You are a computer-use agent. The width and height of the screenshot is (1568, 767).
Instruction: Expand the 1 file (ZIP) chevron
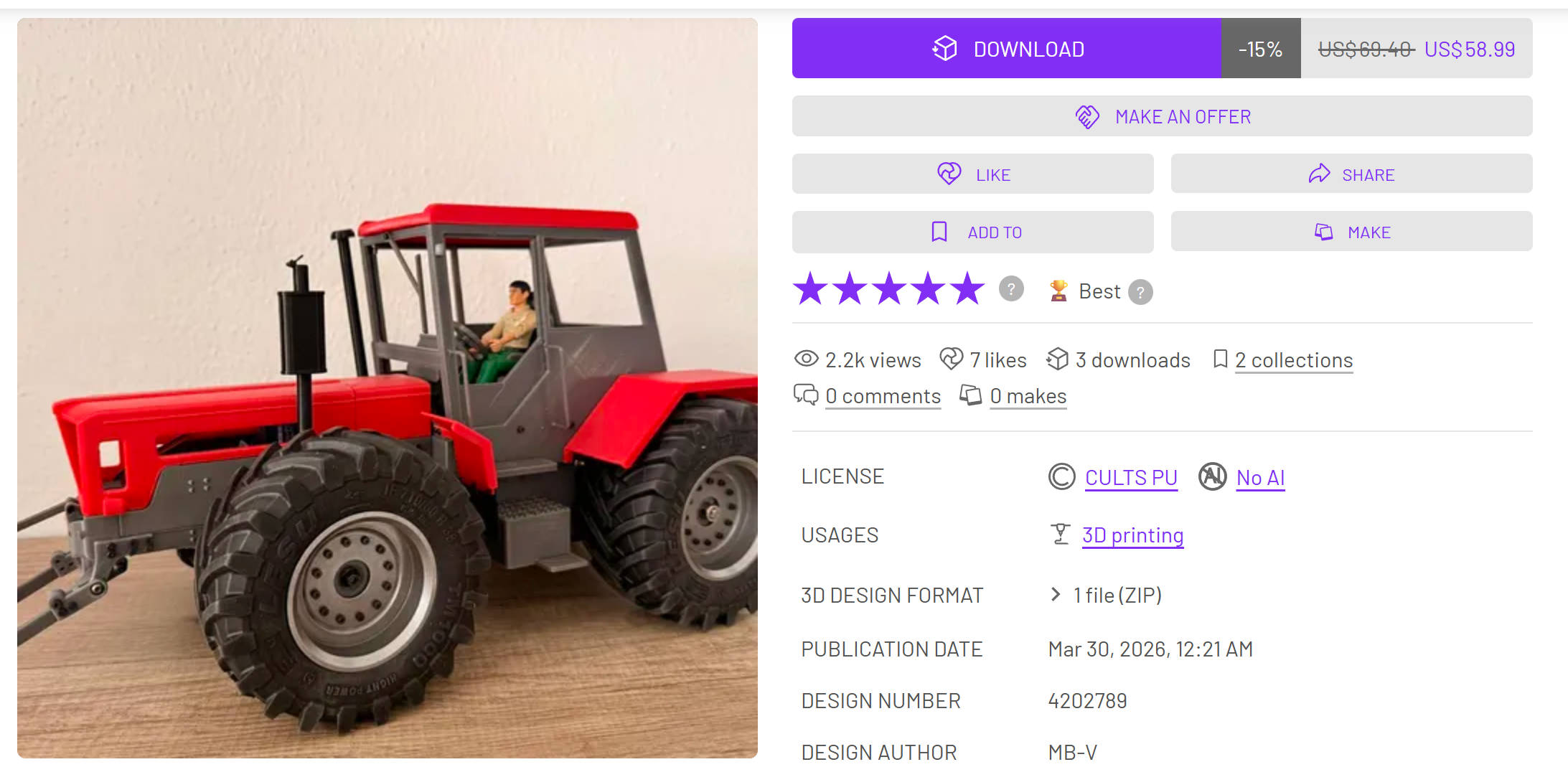[x=1055, y=594]
